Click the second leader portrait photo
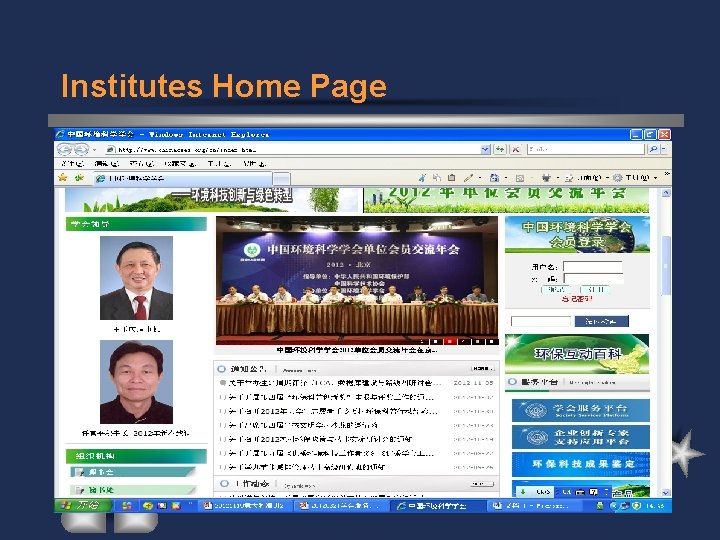 point(136,382)
